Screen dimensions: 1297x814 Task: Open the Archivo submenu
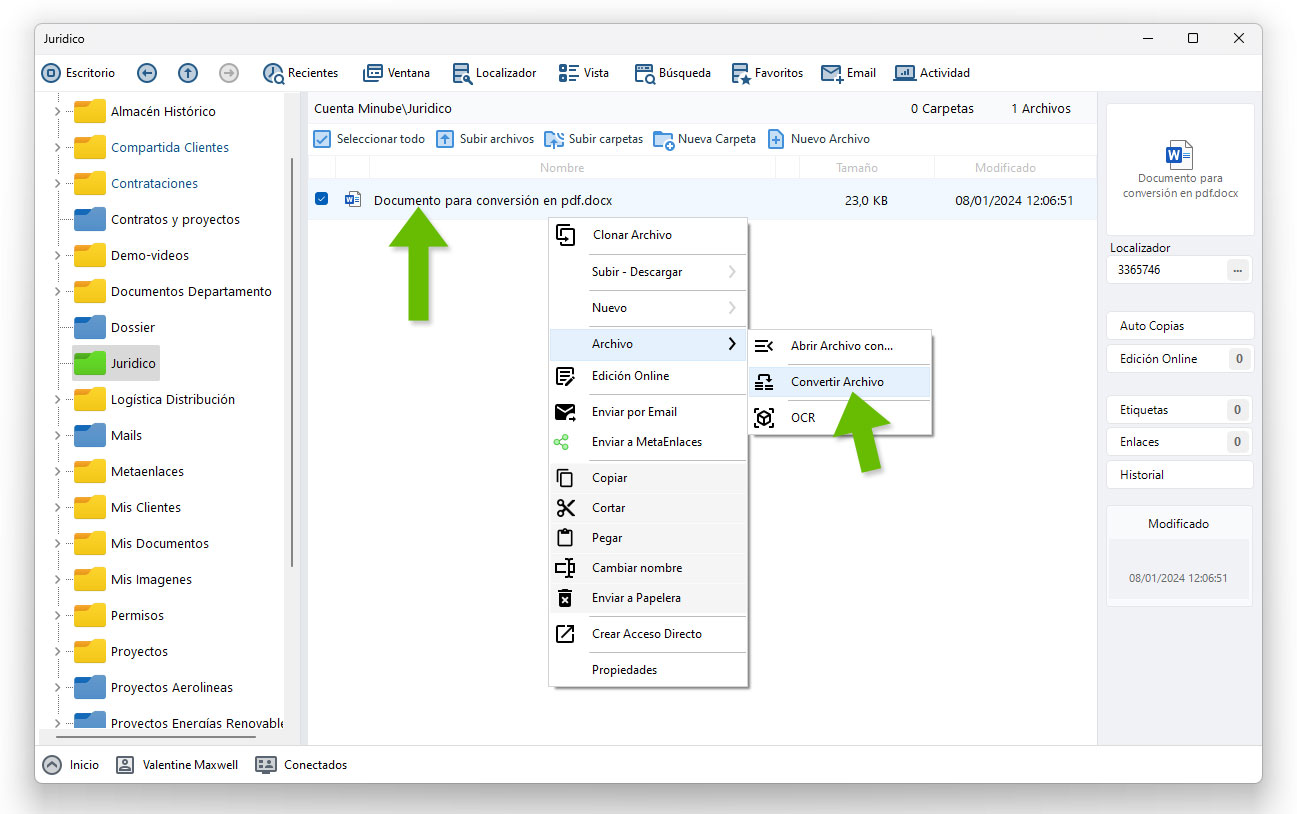(x=648, y=344)
